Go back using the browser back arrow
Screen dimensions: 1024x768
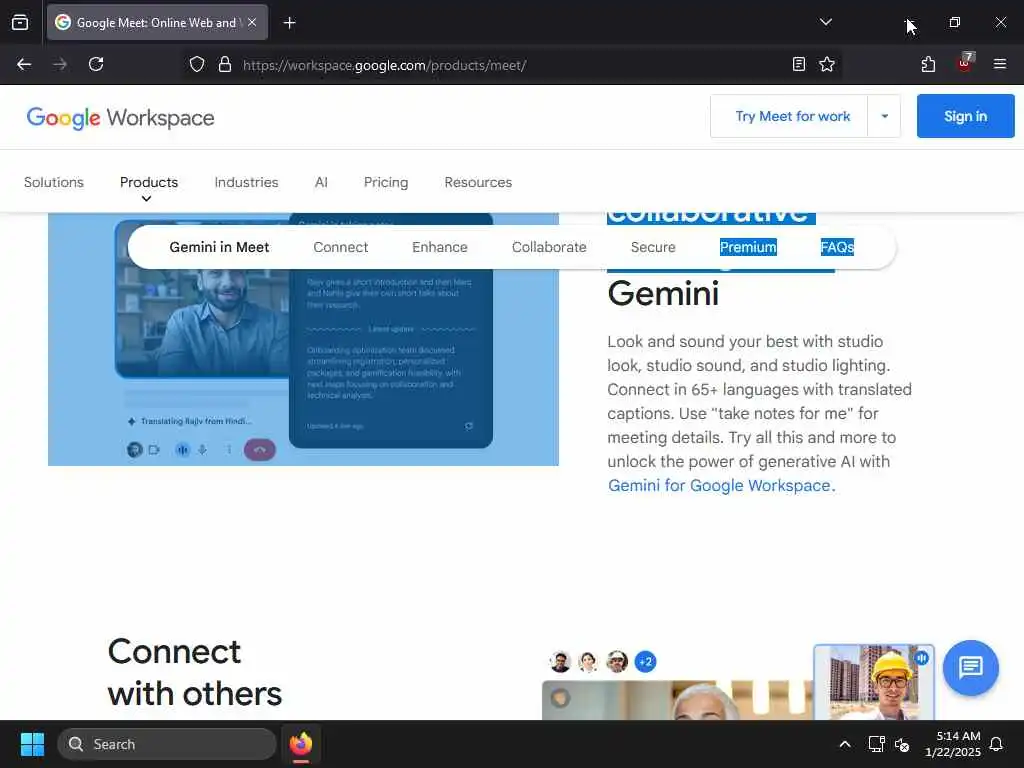click(24, 64)
